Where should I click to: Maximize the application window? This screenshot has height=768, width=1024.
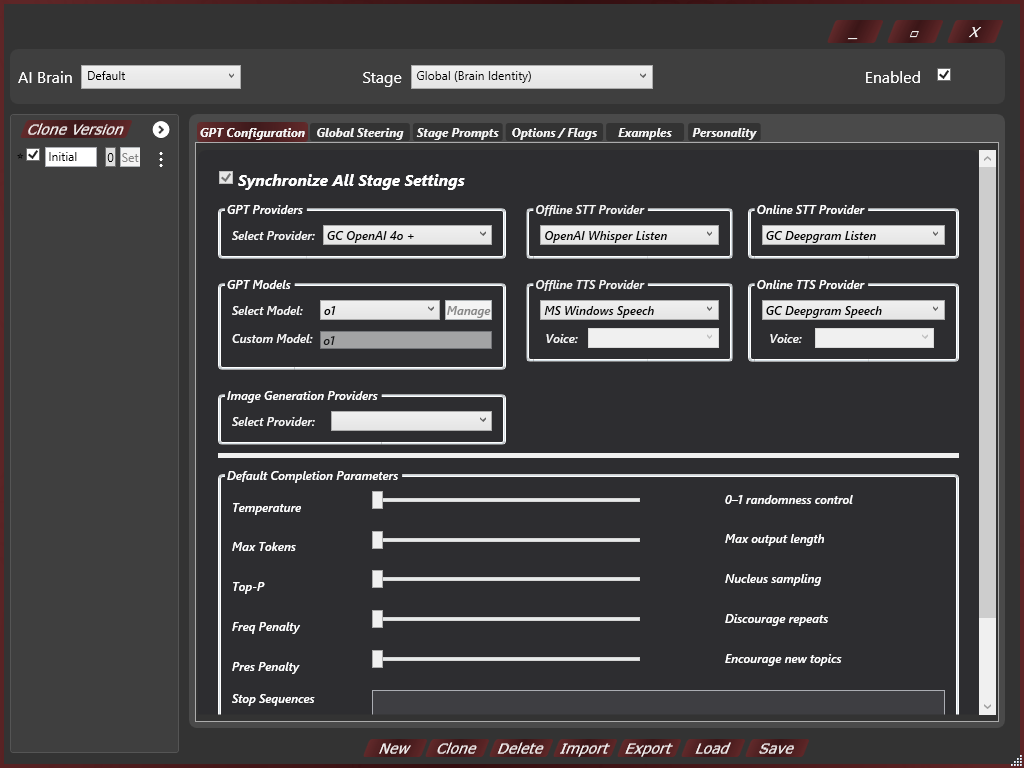914,33
